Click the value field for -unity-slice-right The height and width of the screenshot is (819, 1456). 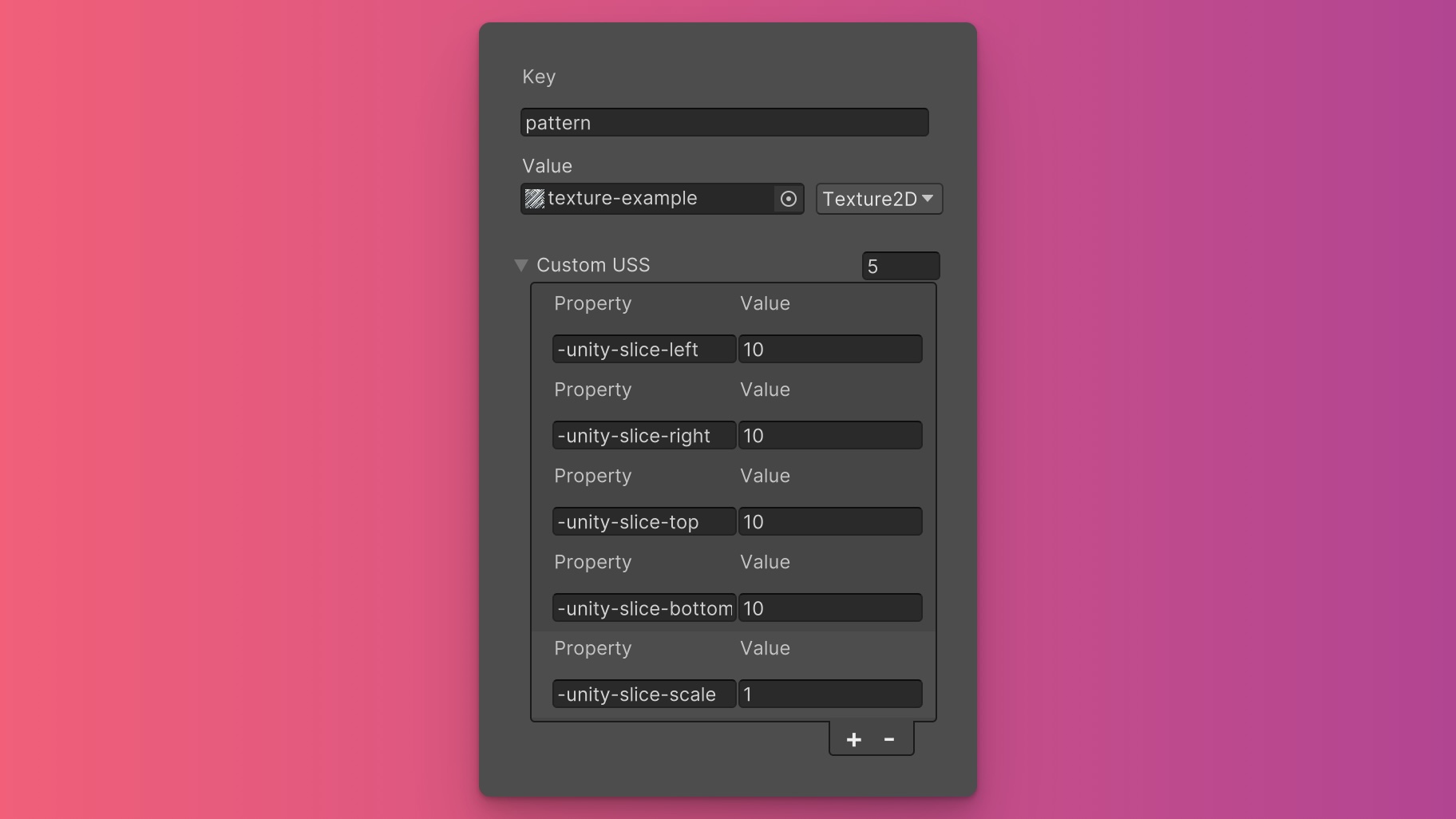coord(830,435)
